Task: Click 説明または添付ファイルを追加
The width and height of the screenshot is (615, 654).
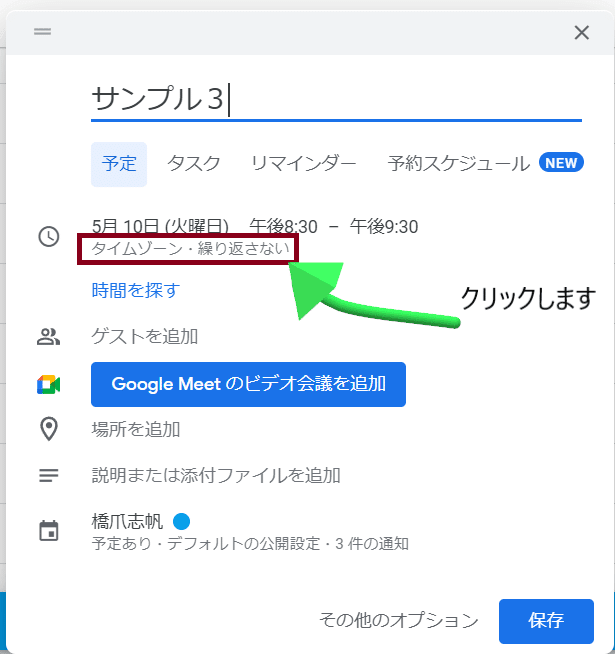Action: tap(216, 475)
